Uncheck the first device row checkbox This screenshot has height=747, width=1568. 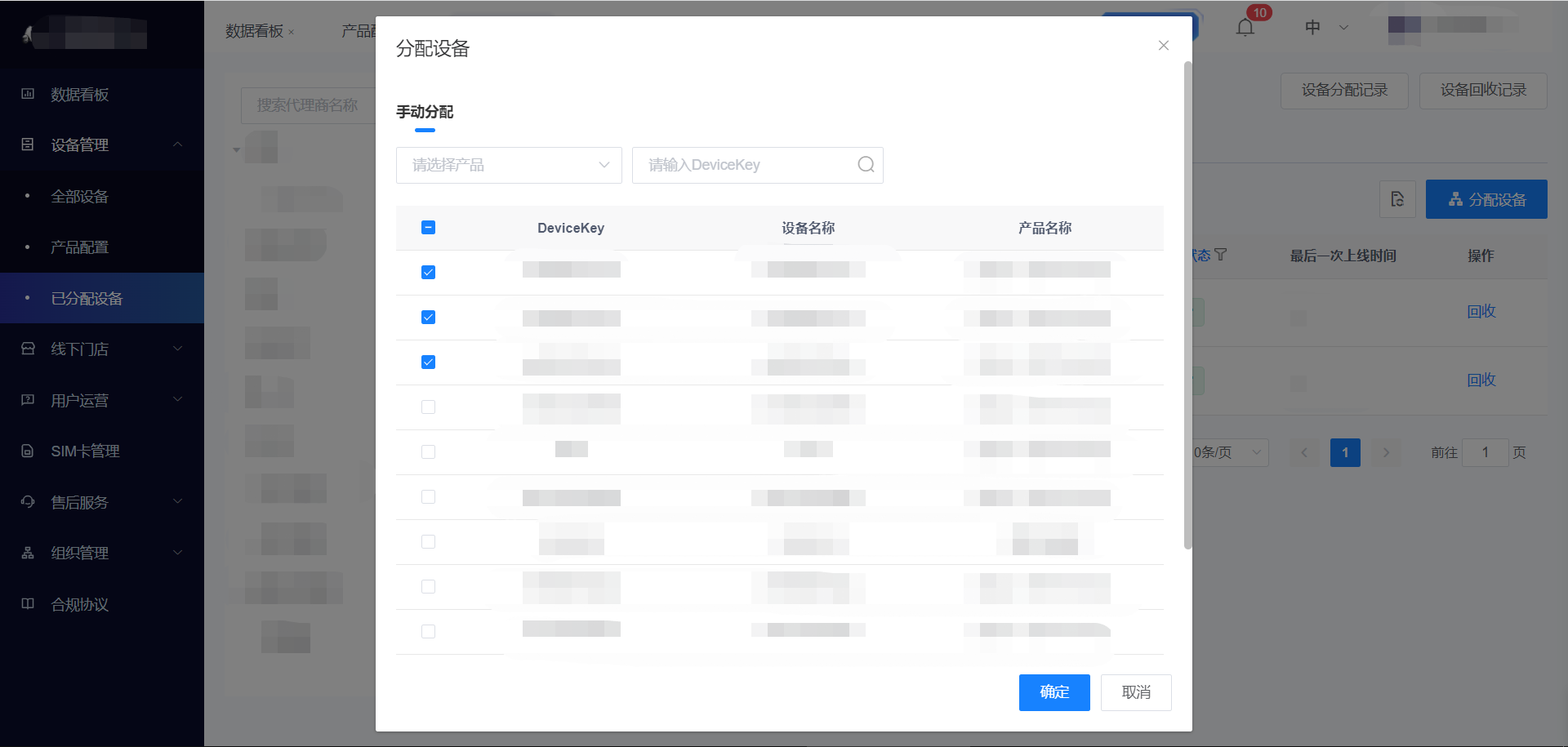coord(428,273)
